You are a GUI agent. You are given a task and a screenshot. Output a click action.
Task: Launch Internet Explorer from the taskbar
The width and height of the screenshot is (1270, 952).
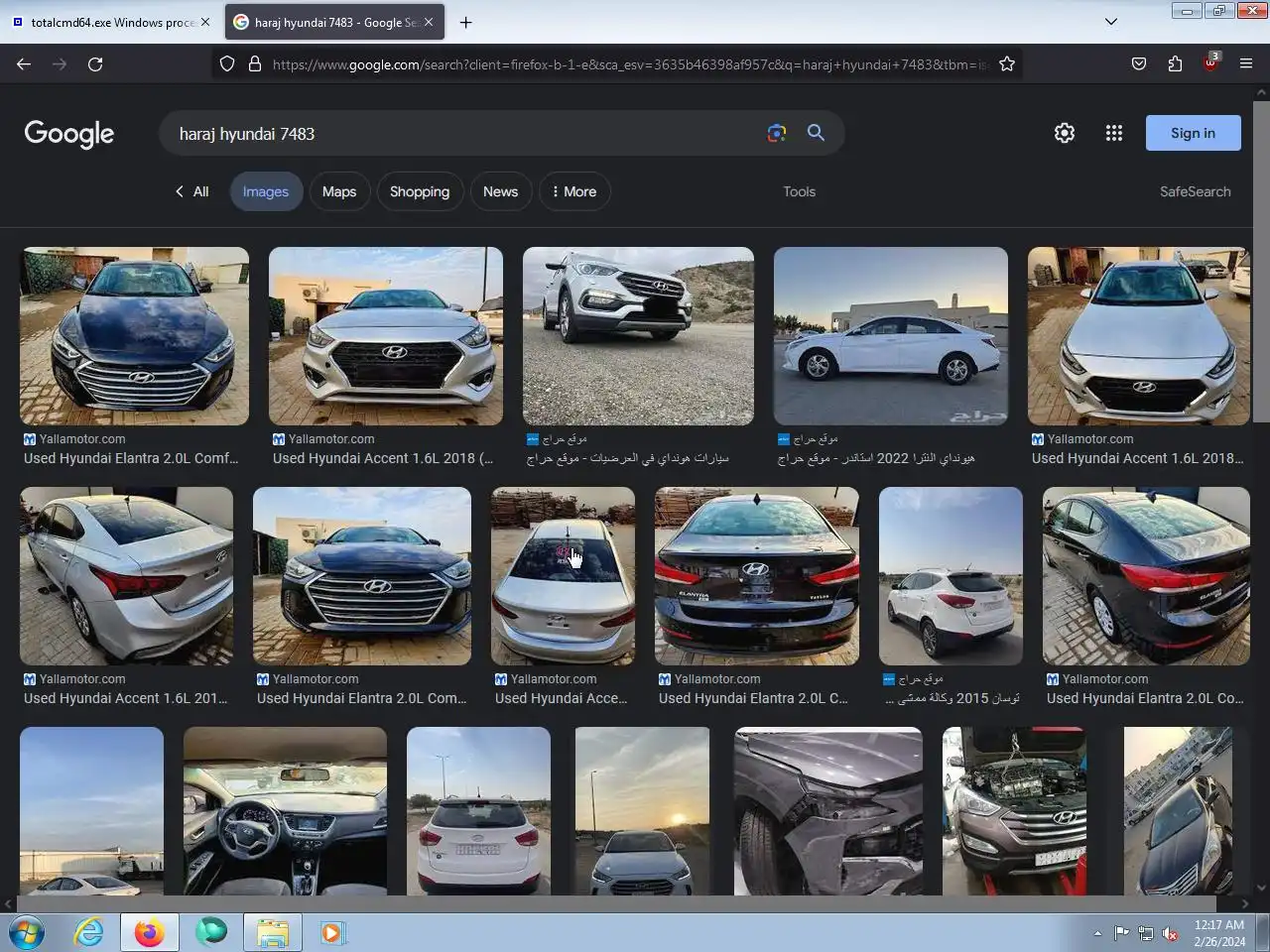click(88, 932)
